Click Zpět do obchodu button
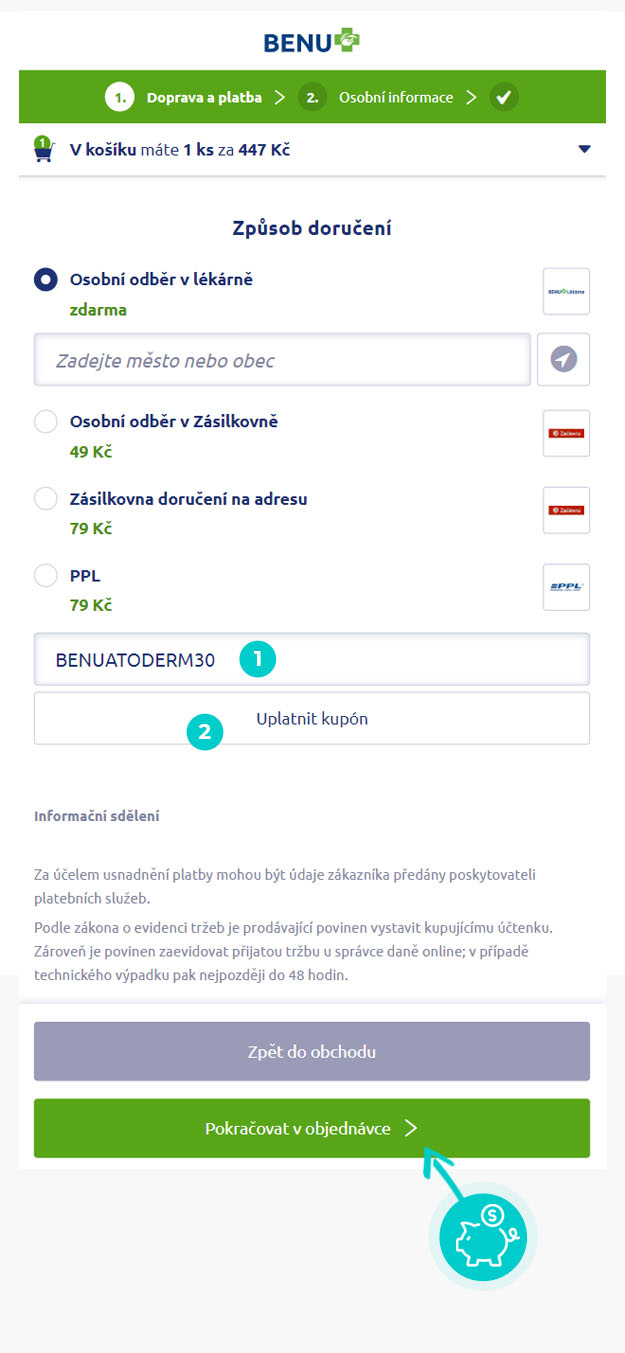Viewport: 625px width, 1353px height. (x=312, y=1051)
